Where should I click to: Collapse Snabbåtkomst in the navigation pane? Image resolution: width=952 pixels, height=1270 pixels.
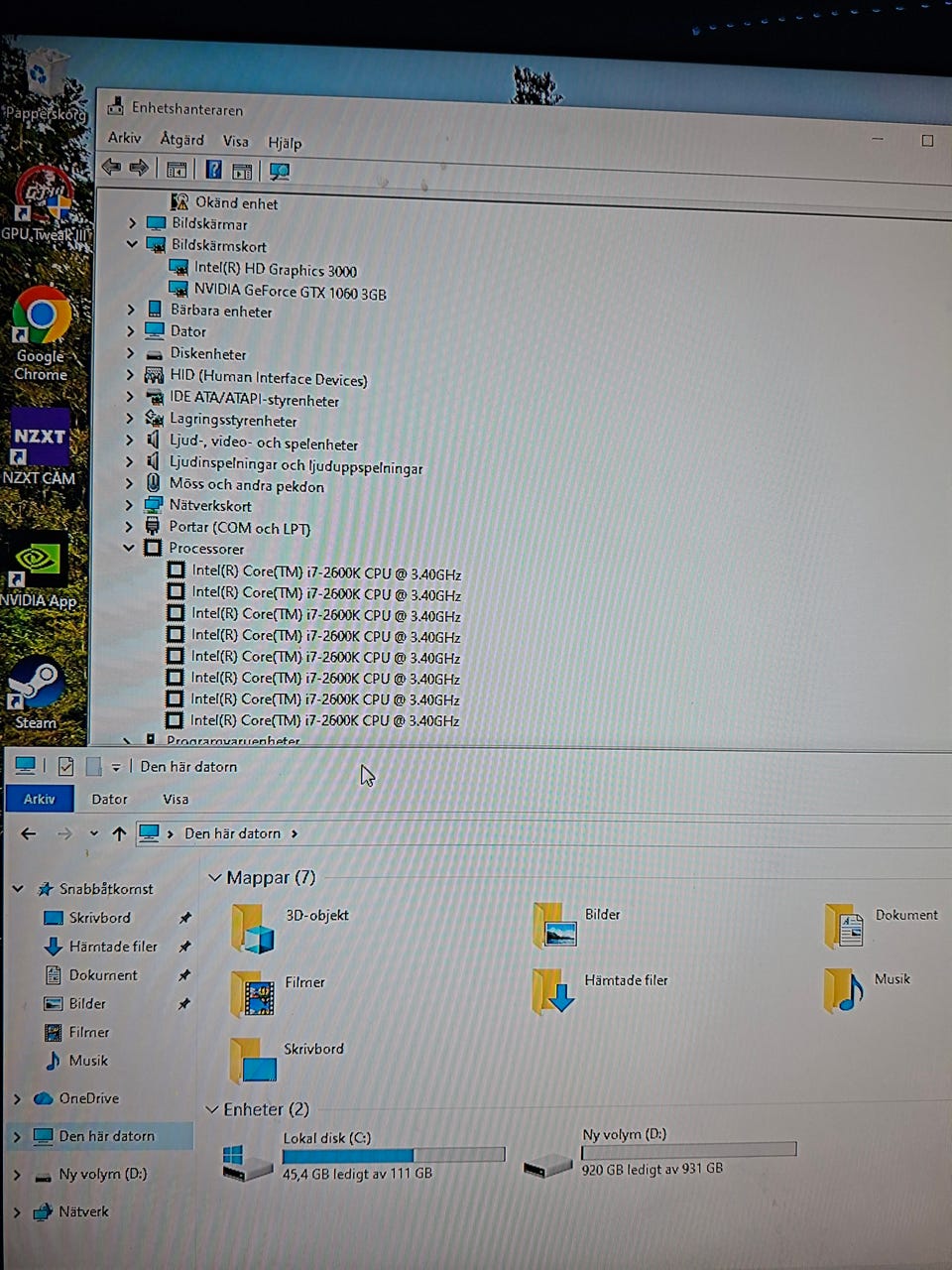(17, 888)
